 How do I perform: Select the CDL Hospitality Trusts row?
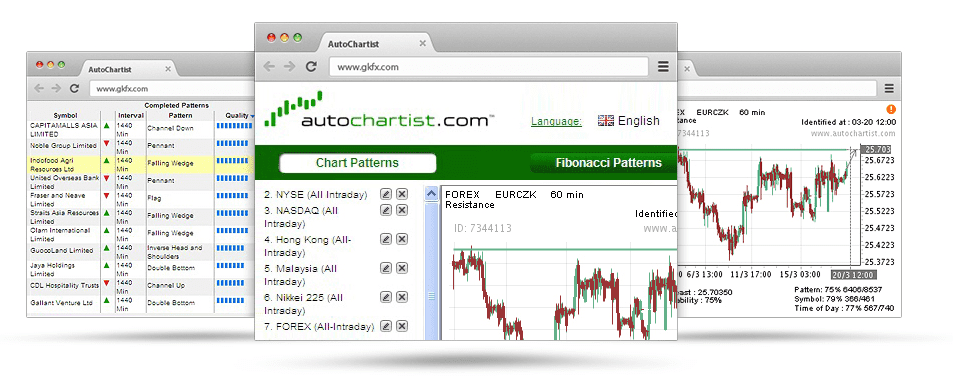click(141, 286)
